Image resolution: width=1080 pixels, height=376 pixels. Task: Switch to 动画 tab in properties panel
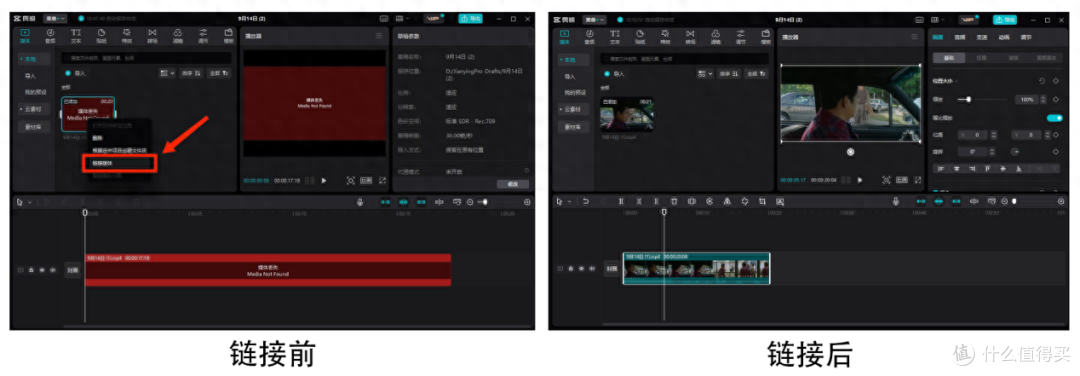[1004, 37]
